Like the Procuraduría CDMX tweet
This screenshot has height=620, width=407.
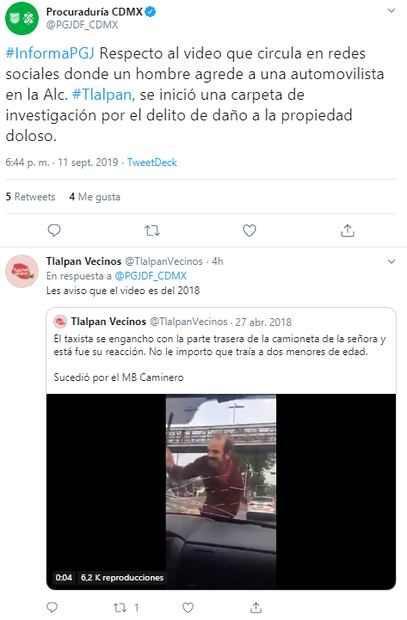click(249, 230)
